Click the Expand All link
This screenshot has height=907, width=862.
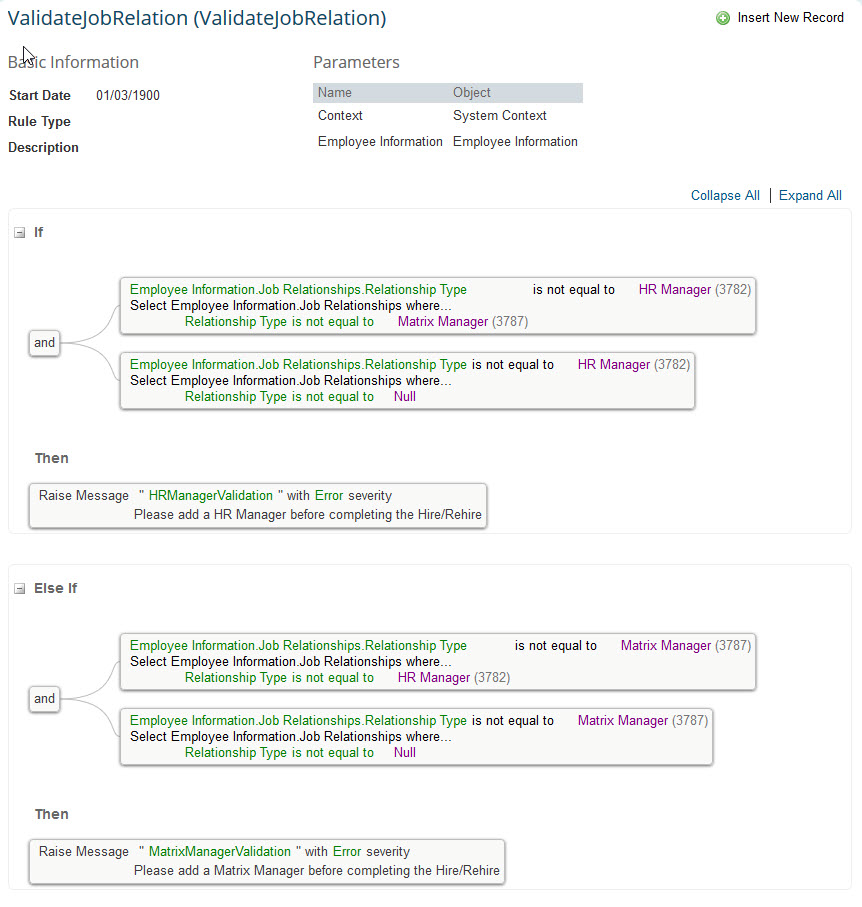(x=810, y=196)
